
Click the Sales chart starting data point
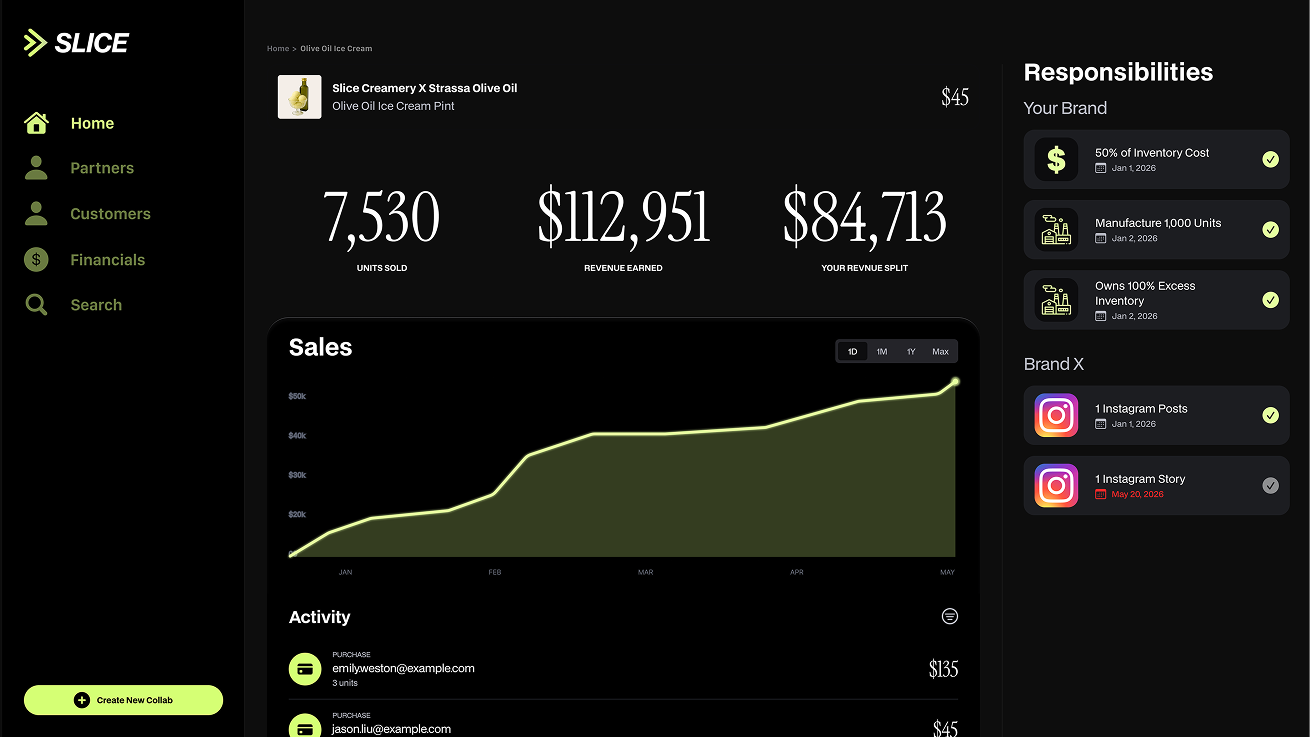coord(291,554)
